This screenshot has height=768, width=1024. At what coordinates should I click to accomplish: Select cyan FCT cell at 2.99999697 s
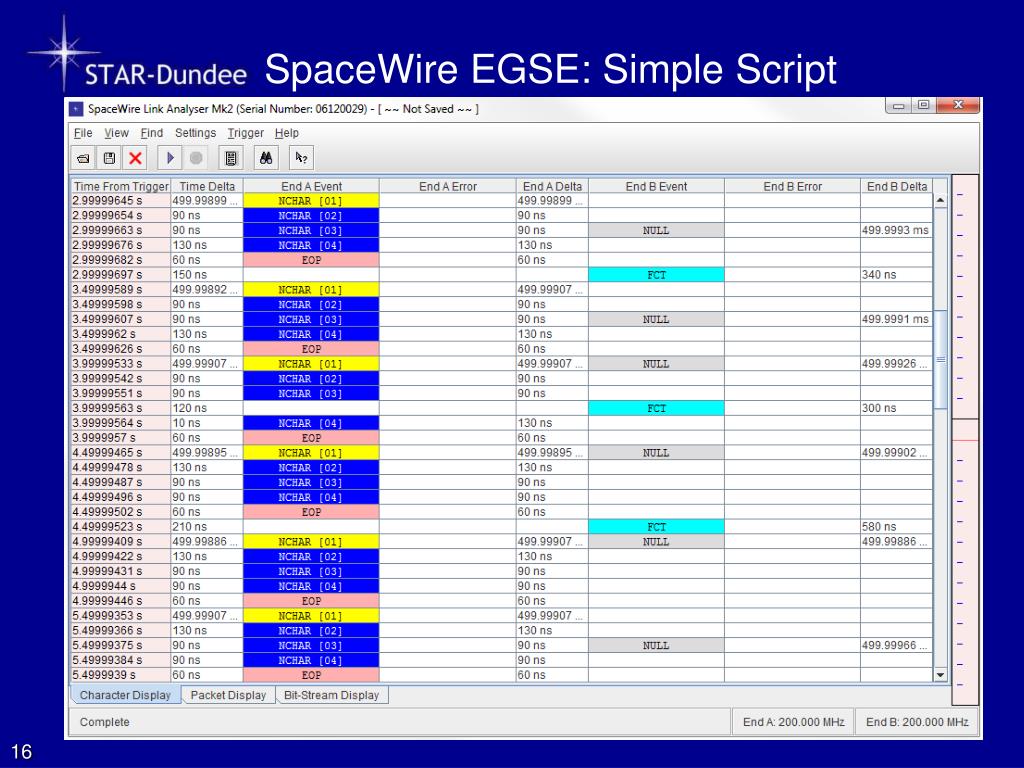pos(656,275)
